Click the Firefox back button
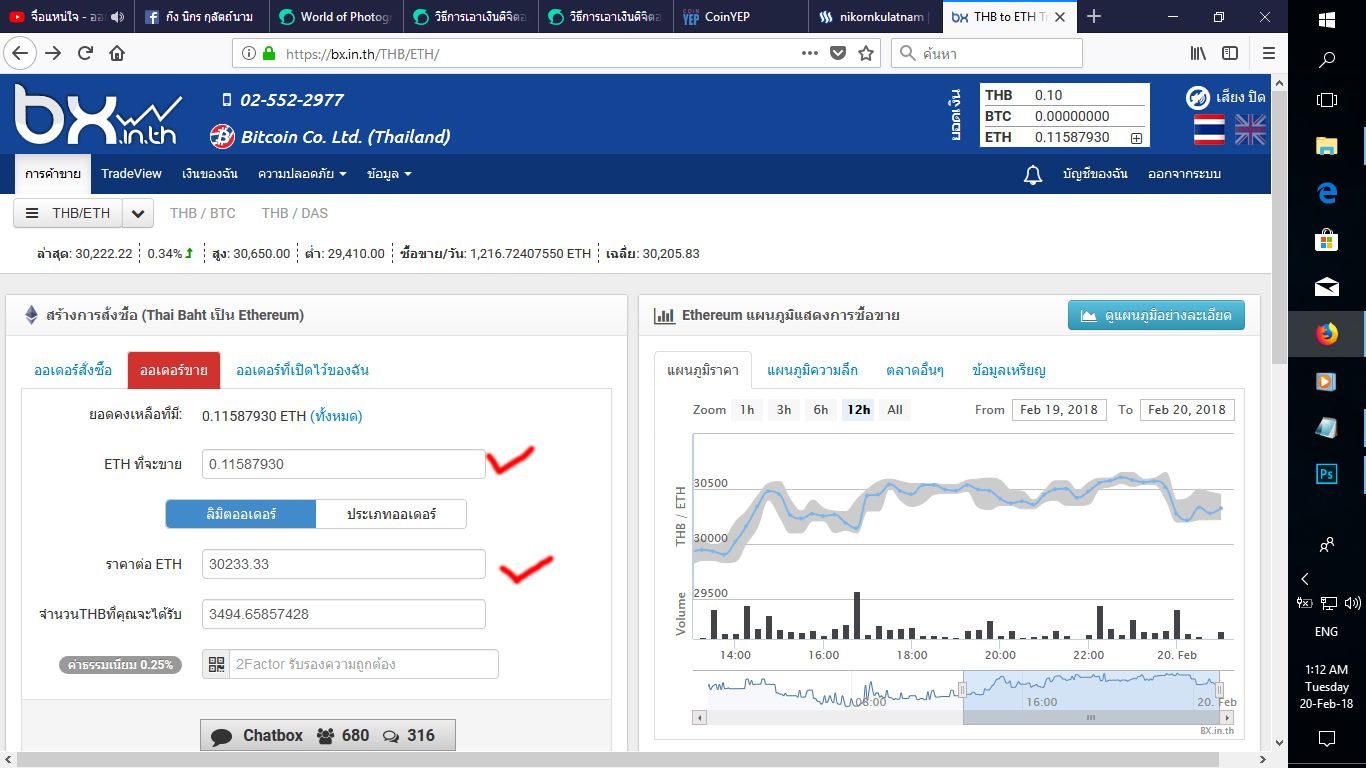This screenshot has width=1366, height=768. pos(19,53)
